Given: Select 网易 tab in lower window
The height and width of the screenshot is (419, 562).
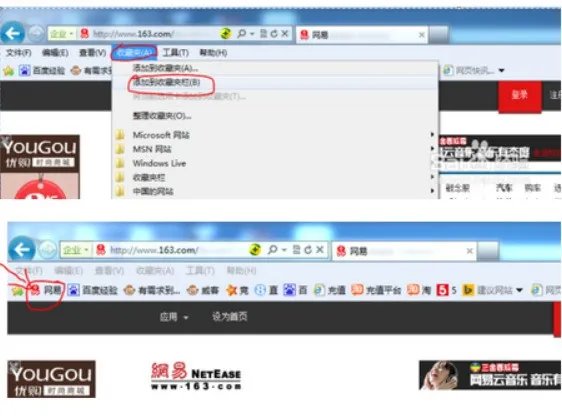Looking at the screenshot, I should pyautogui.click(x=404, y=251).
